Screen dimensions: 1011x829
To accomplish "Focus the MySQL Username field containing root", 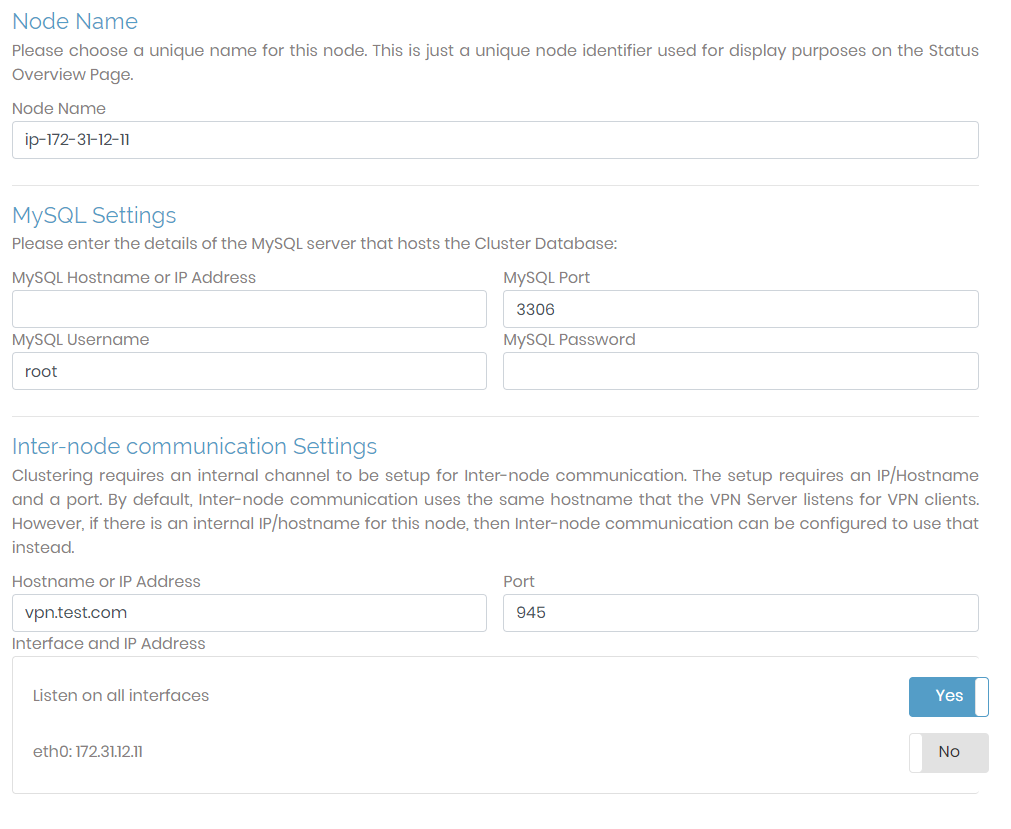I will pos(248,370).
